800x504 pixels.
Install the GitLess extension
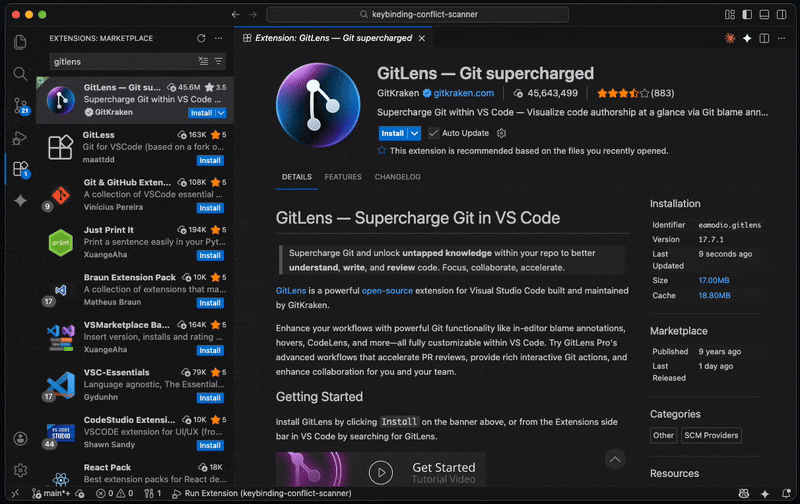210,161
